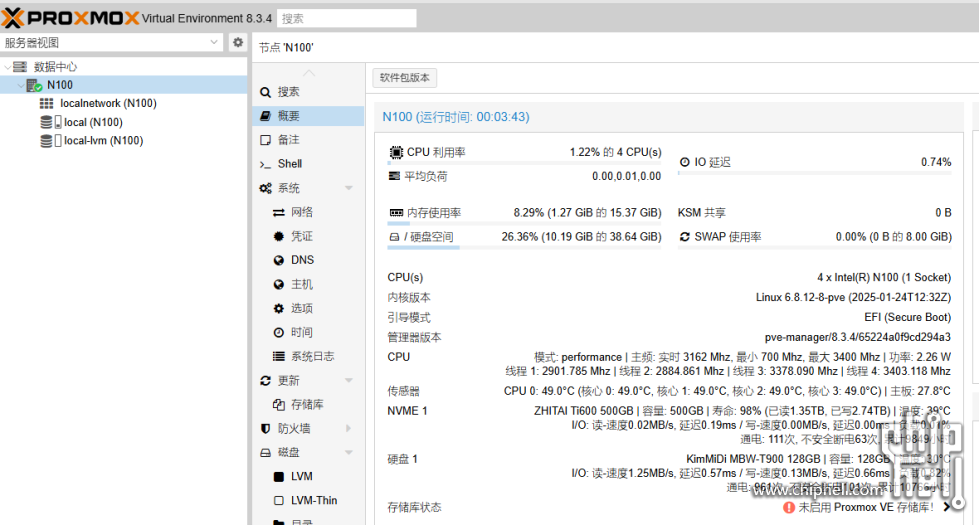Viewport: 979px width, 525px height.
Task: Click the repositories copy icon
Action: point(278,405)
